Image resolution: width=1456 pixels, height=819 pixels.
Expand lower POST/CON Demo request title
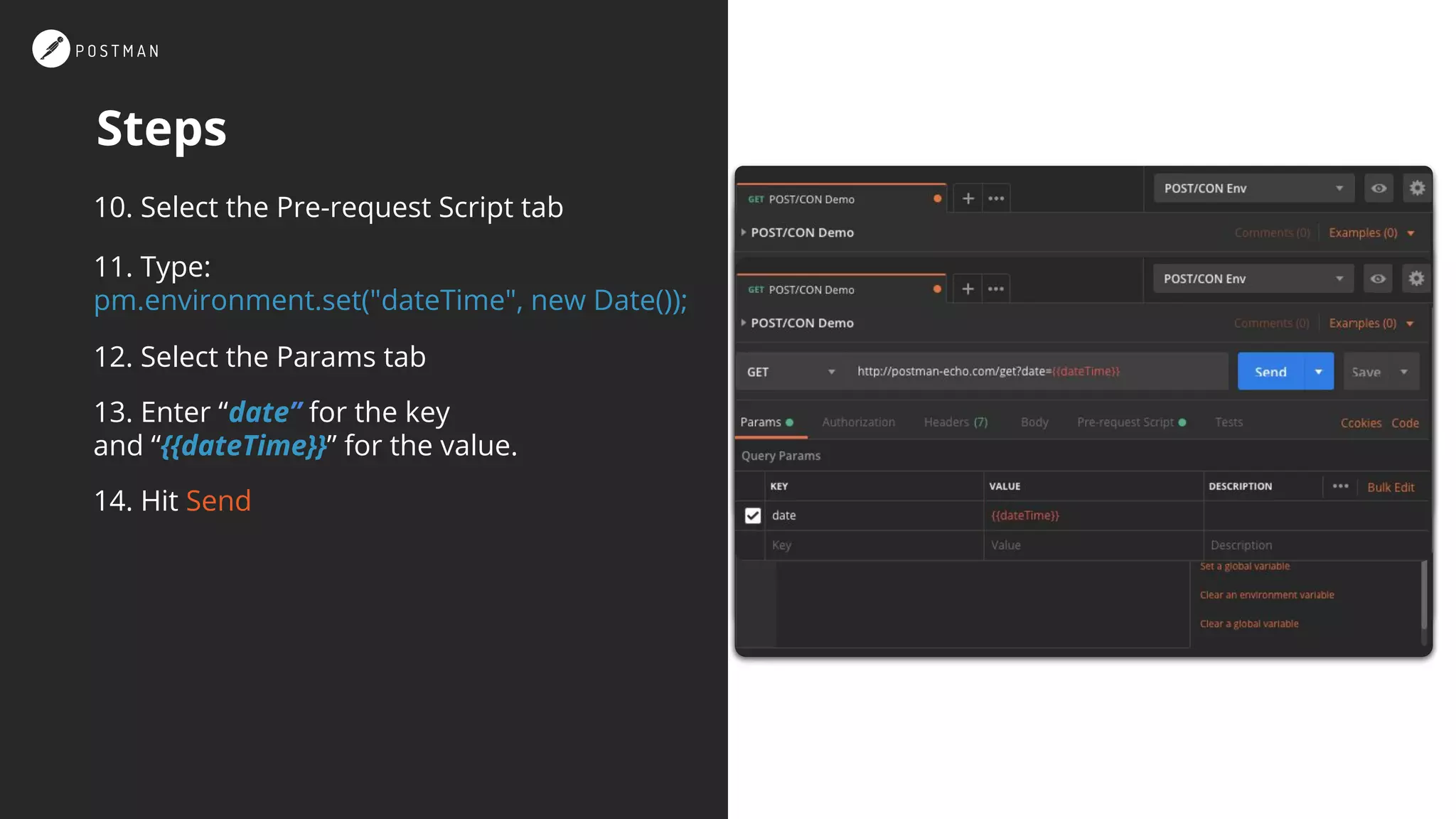coord(798,323)
